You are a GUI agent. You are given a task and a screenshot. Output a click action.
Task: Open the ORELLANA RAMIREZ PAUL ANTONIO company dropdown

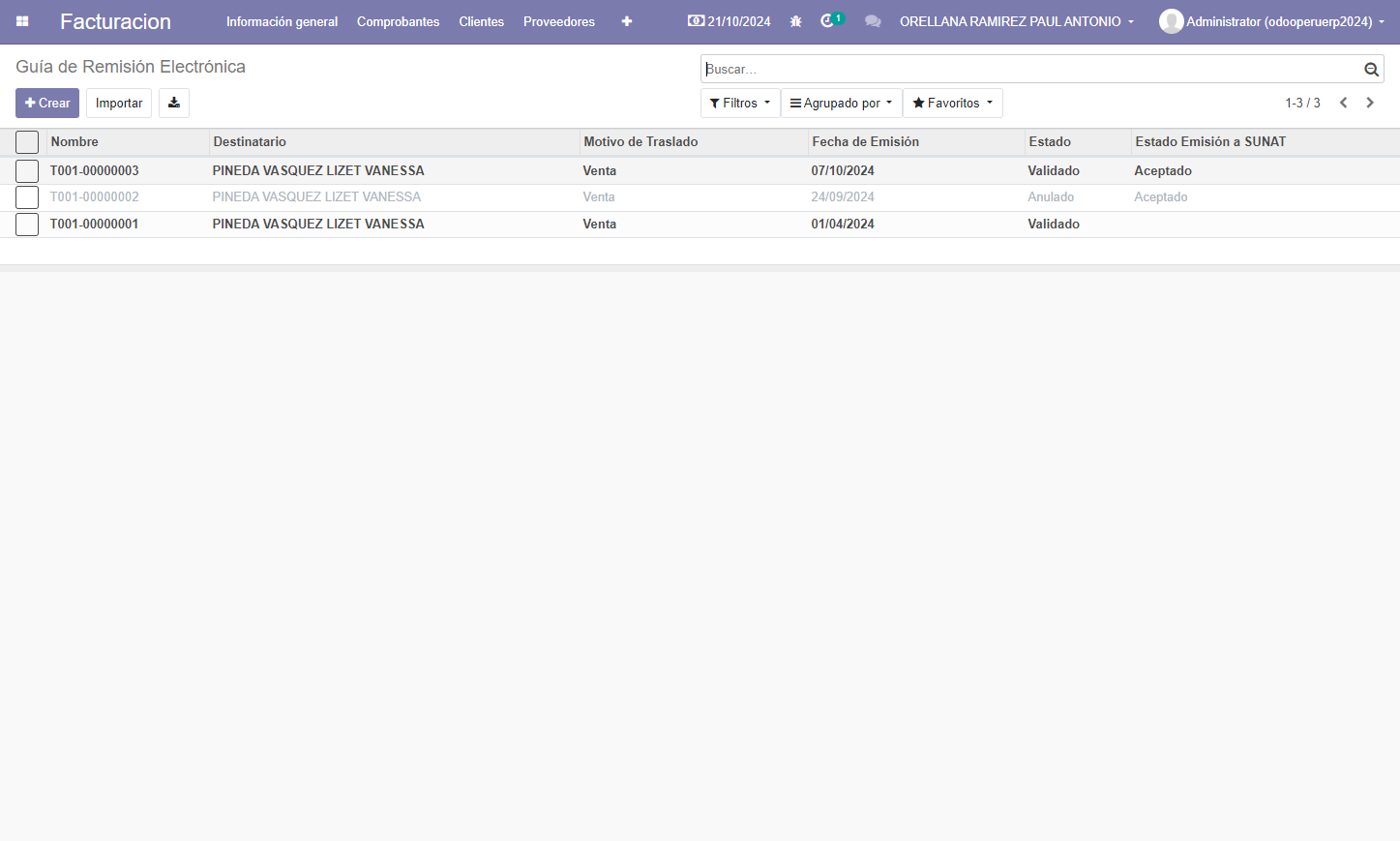point(1017,21)
